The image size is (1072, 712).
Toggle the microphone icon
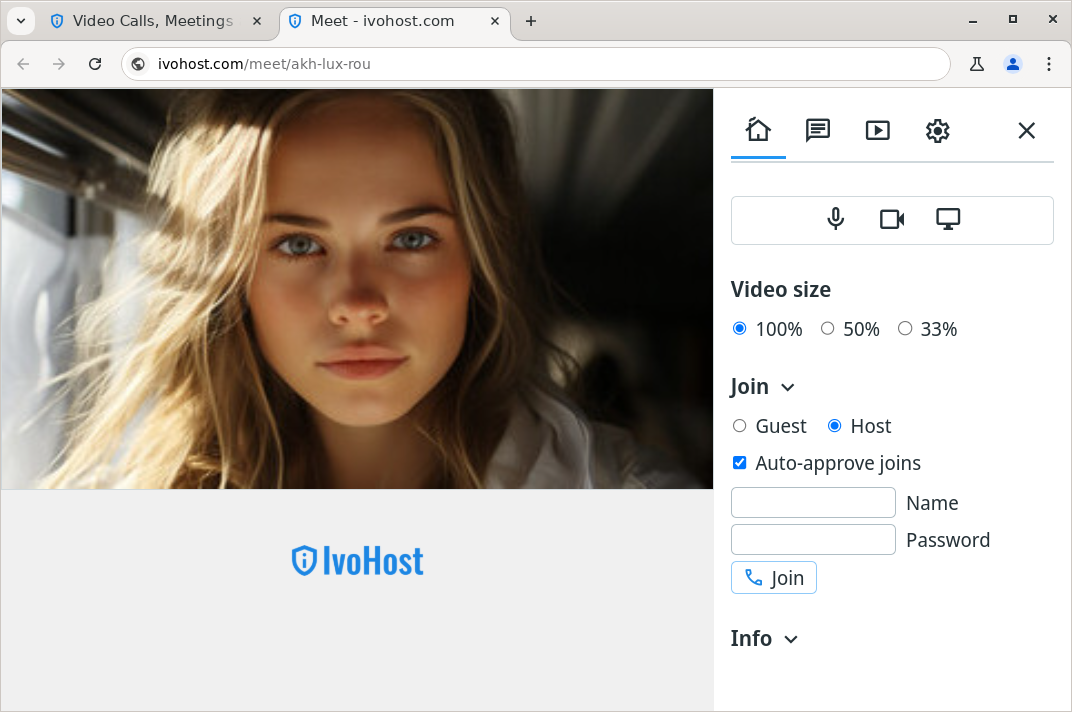pyautogui.click(x=835, y=219)
